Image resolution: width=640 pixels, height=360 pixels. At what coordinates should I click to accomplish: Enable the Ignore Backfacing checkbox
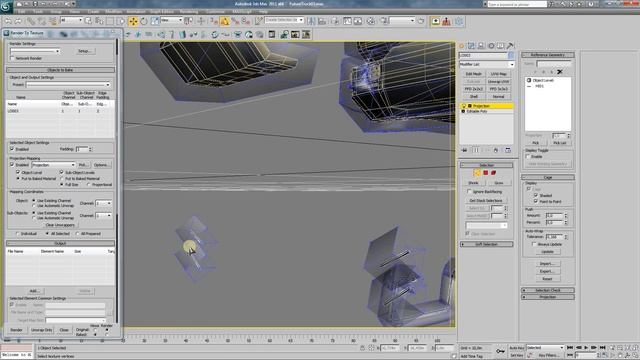coord(469,191)
